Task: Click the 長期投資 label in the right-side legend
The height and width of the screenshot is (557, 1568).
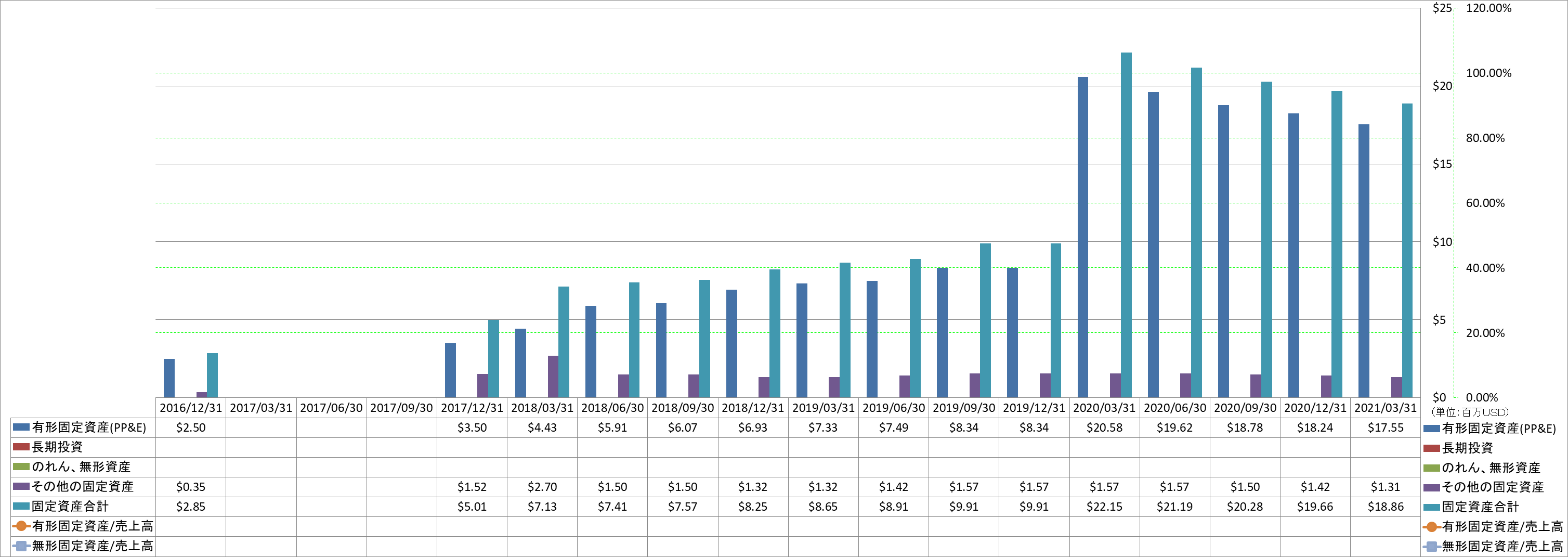Action: [x=1467, y=448]
